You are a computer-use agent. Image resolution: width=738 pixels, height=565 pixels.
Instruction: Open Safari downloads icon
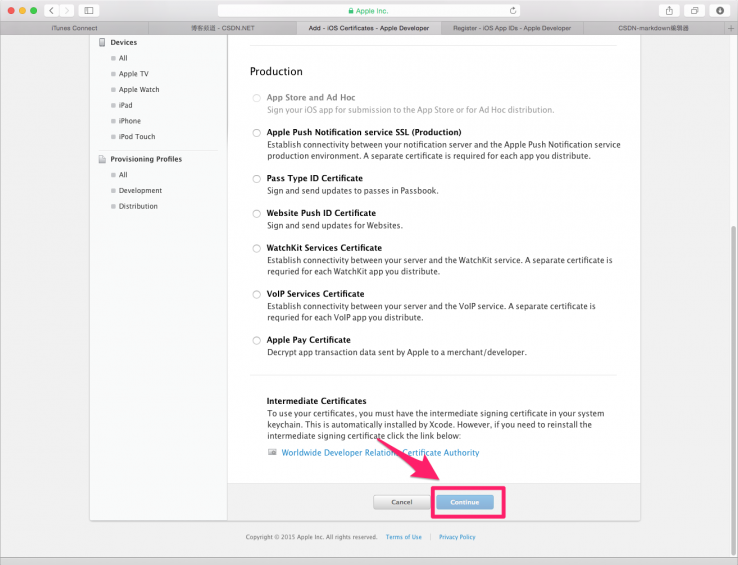click(720, 10)
